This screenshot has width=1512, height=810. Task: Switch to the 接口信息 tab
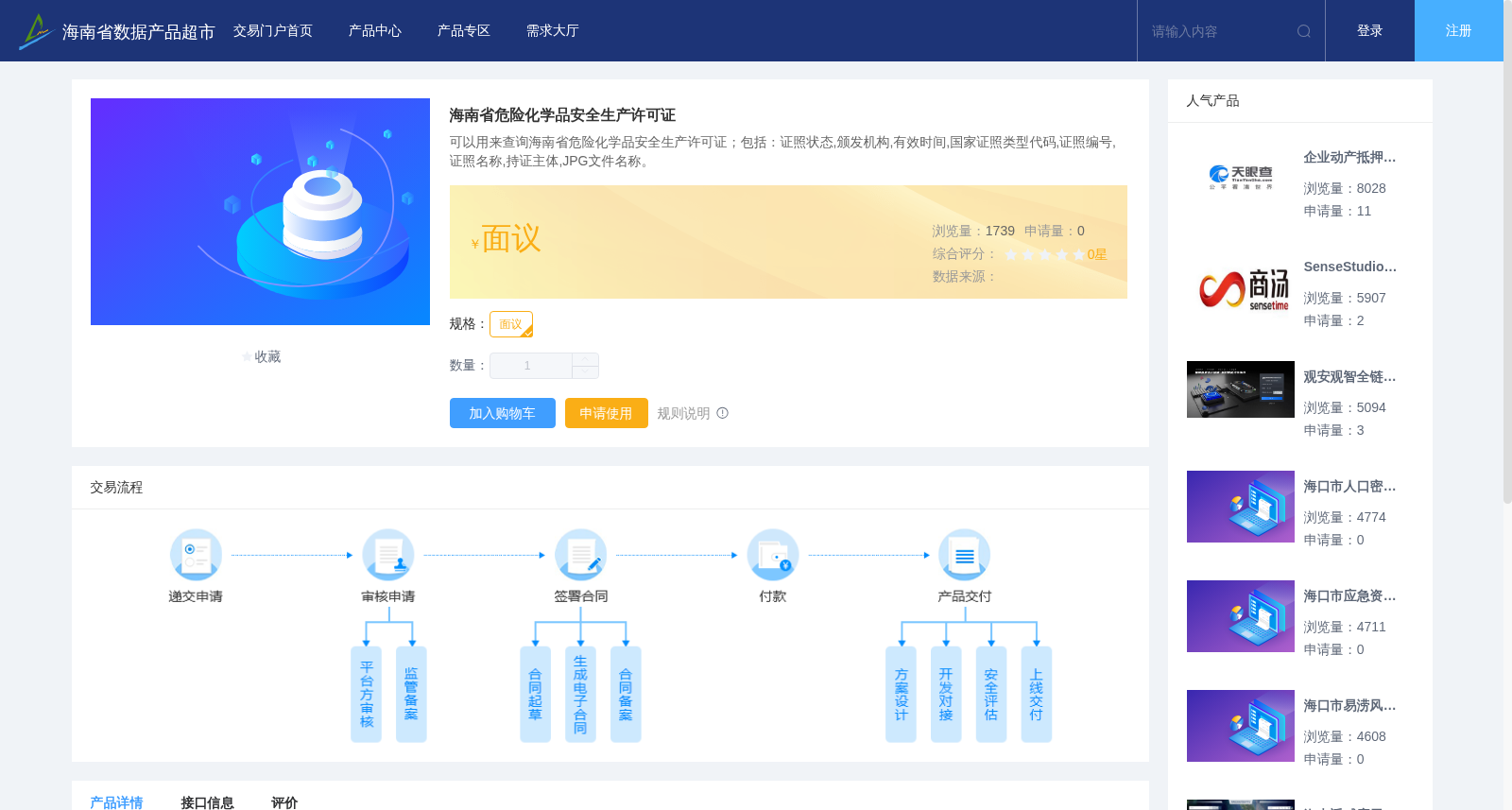point(207,801)
